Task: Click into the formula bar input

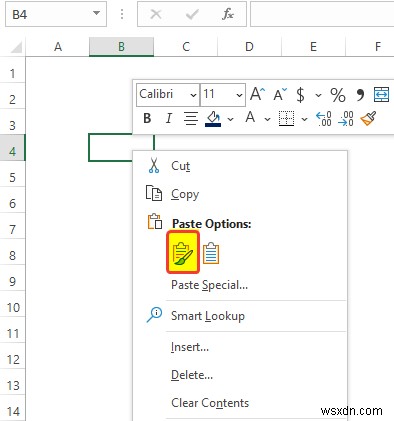Action: coord(322,14)
